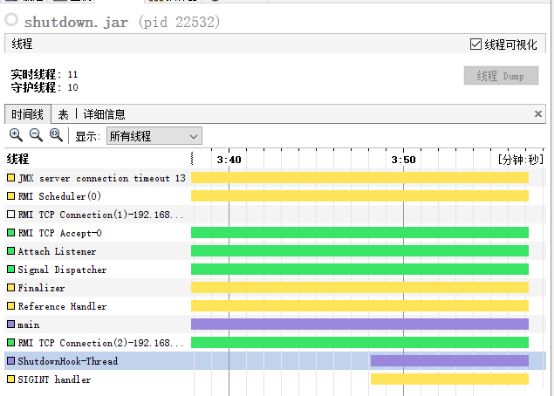The image size is (554, 396).
Task: Switch to the 表 tab
Action: point(63,114)
